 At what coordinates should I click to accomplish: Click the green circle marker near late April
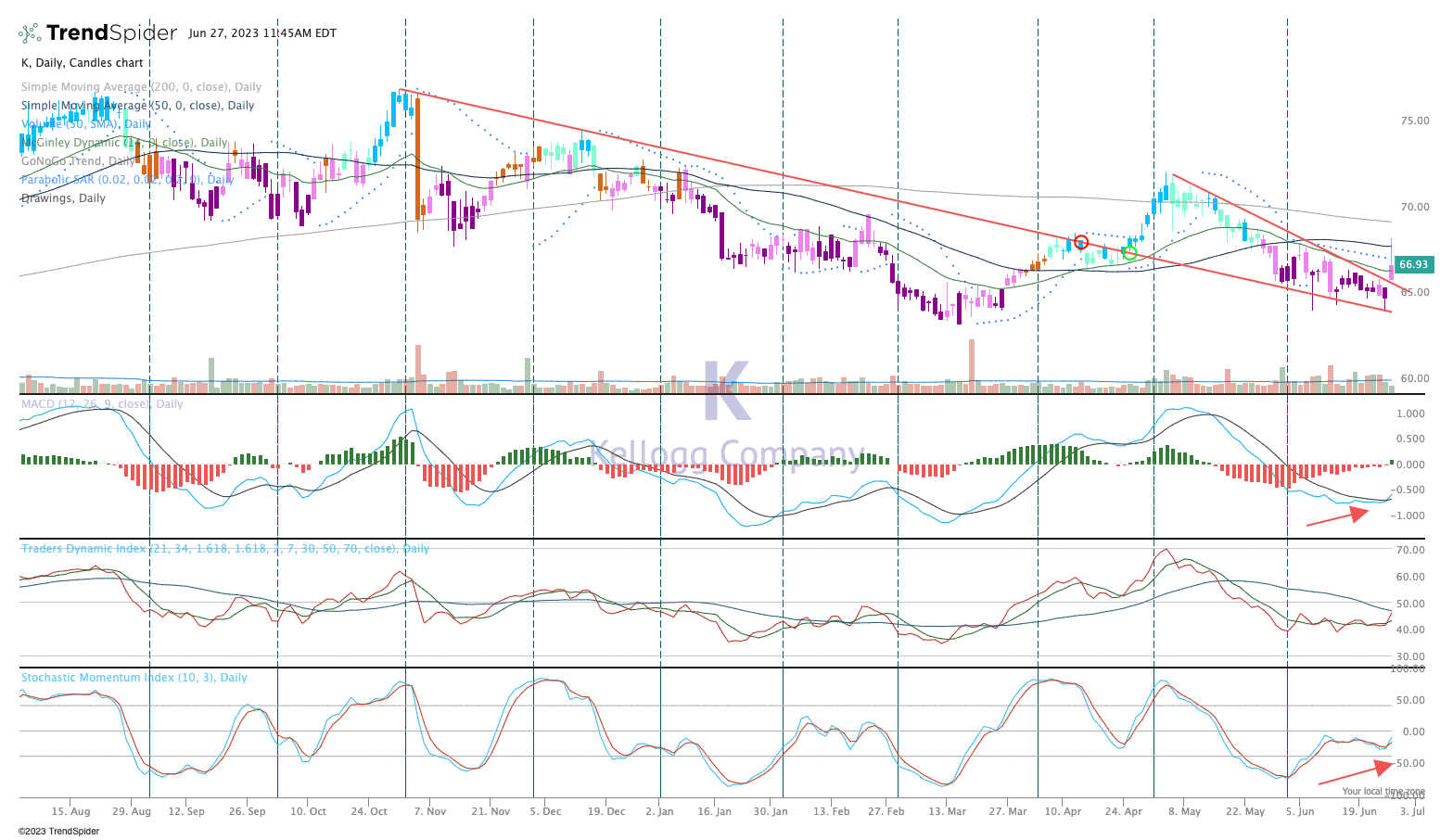pyautogui.click(x=1129, y=252)
